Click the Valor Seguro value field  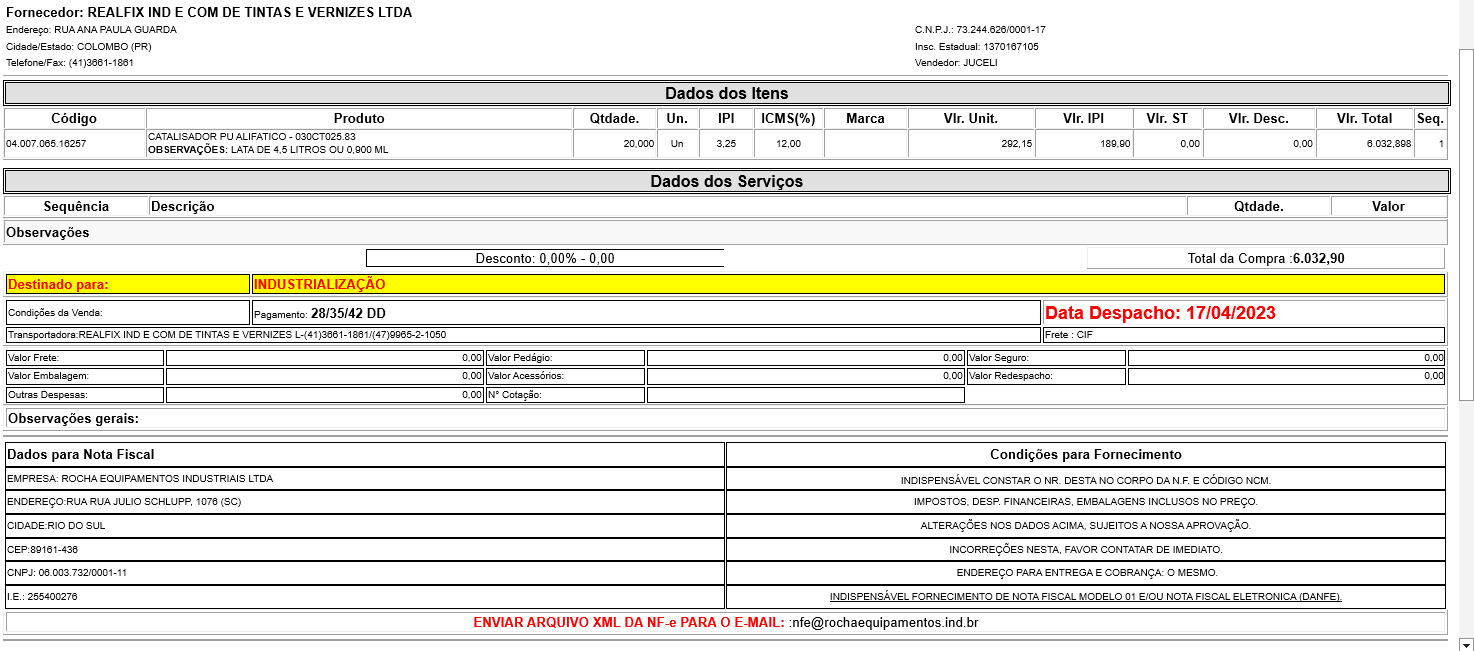(x=1285, y=358)
